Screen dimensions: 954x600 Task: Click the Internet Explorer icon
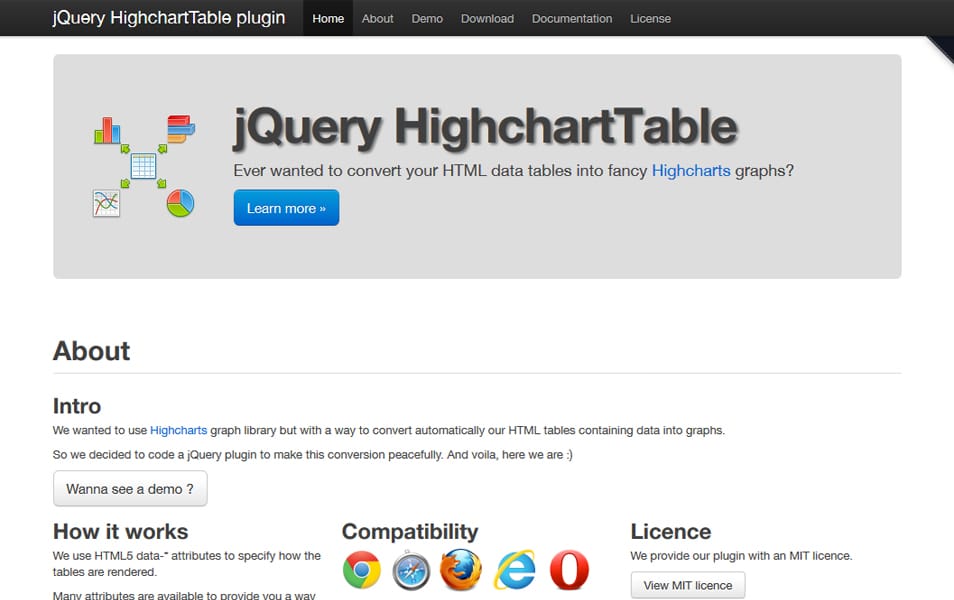pyautogui.click(x=515, y=570)
